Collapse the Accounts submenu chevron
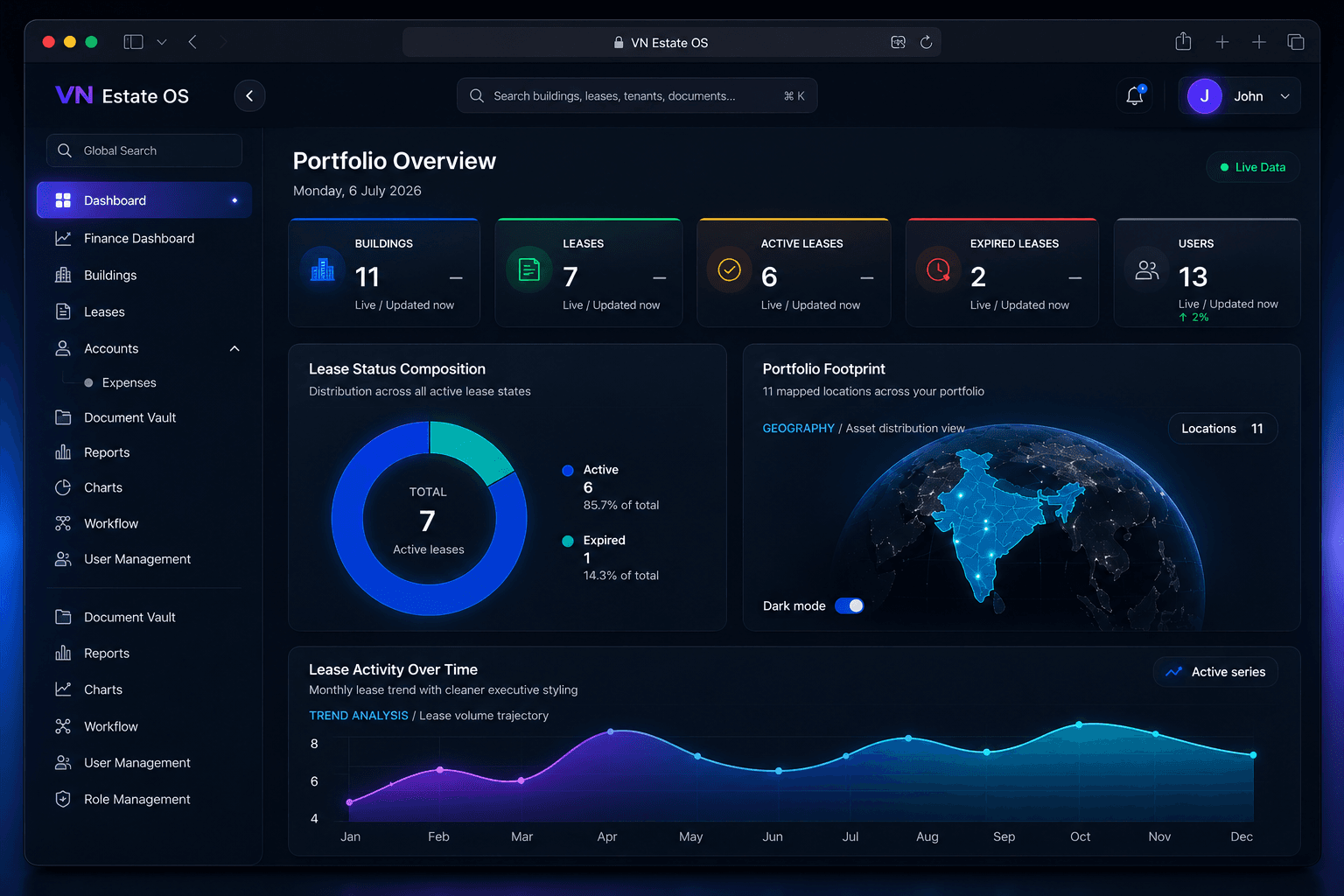The image size is (1344, 896). [x=234, y=348]
